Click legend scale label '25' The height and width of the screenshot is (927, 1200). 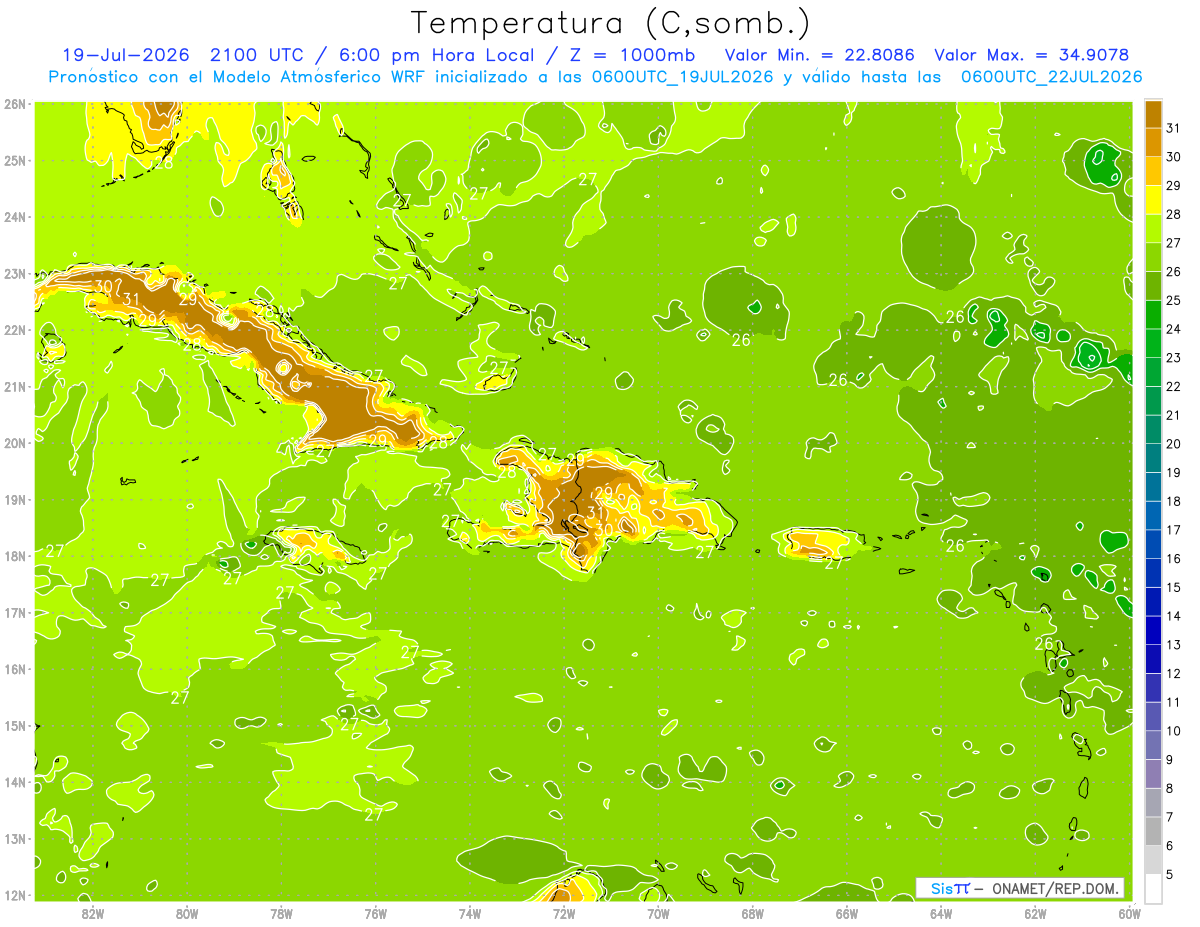point(1173,300)
